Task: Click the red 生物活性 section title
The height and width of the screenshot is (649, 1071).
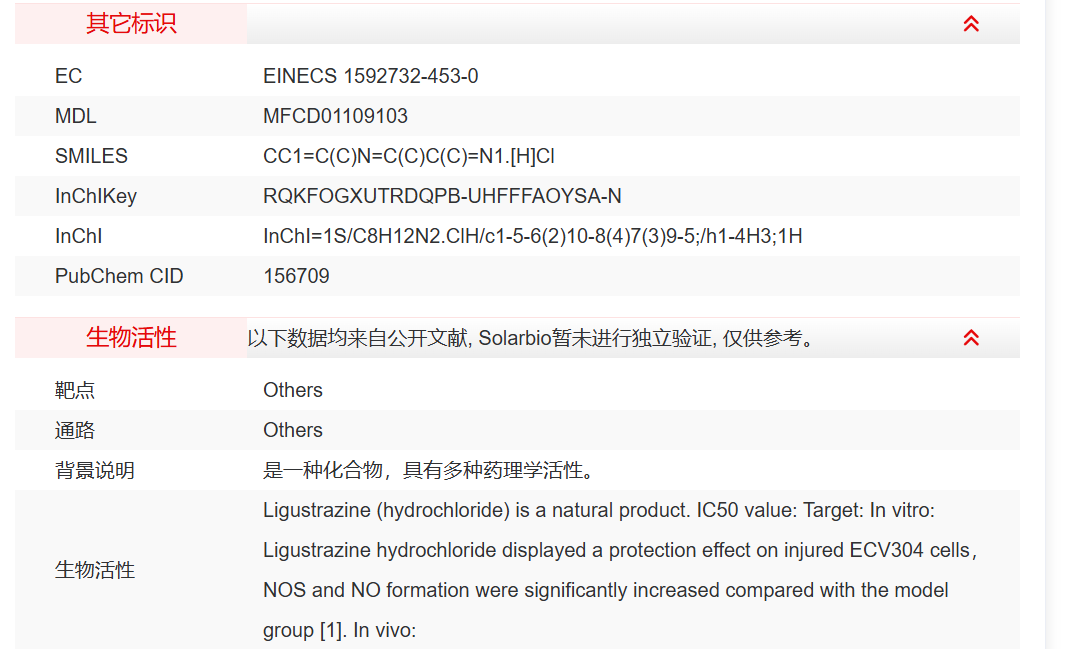Action: pos(131,338)
